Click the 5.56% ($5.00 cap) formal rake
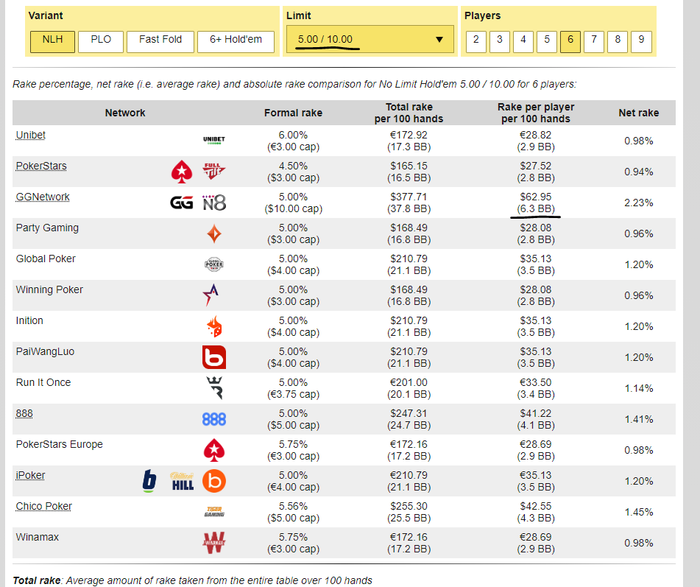 (293, 512)
